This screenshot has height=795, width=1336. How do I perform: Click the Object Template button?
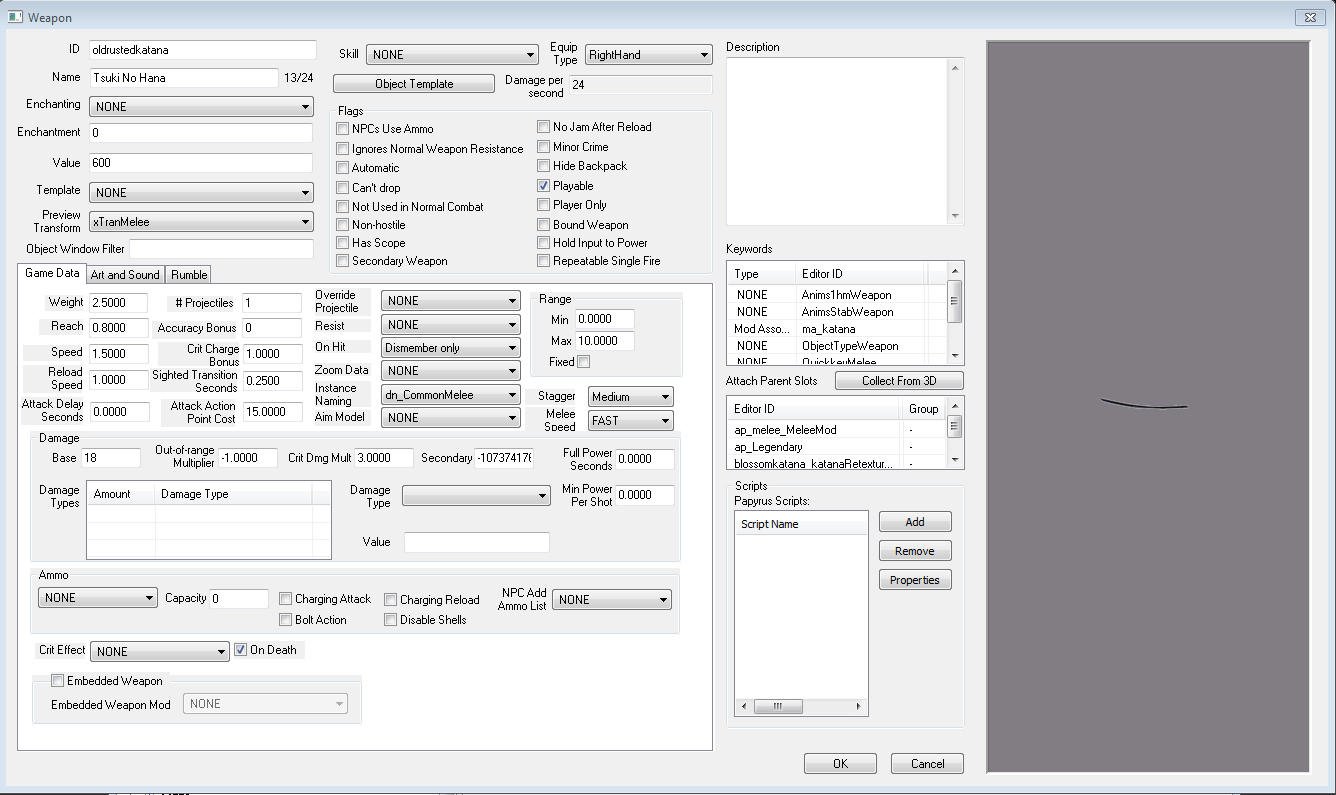pos(414,84)
